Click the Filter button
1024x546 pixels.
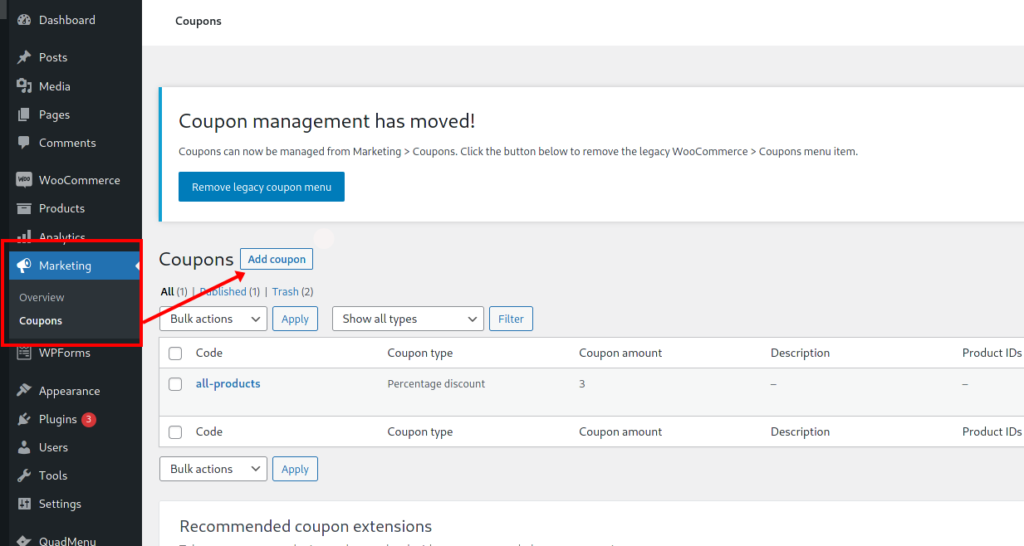click(x=511, y=319)
